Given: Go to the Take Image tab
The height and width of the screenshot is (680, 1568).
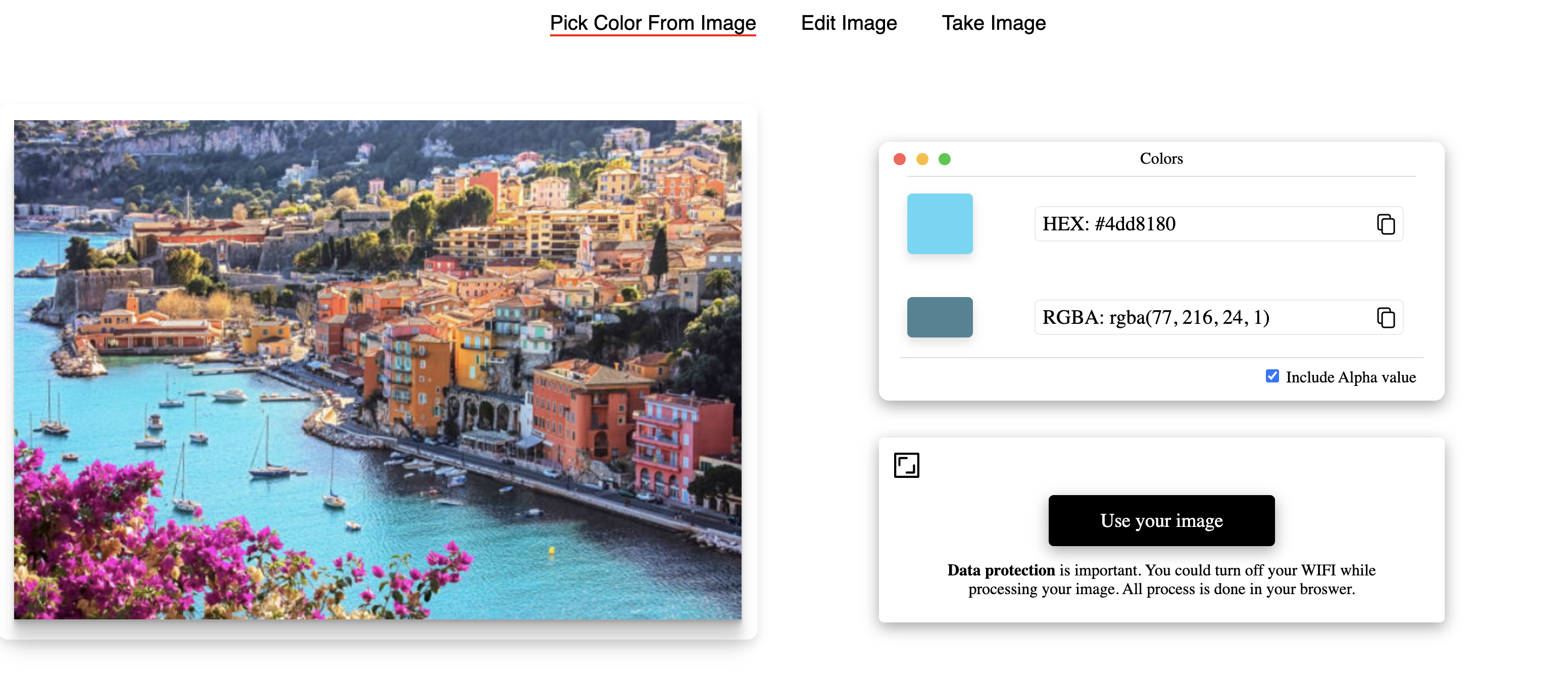Looking at the screenshot, I should click(x=994, y=23).
